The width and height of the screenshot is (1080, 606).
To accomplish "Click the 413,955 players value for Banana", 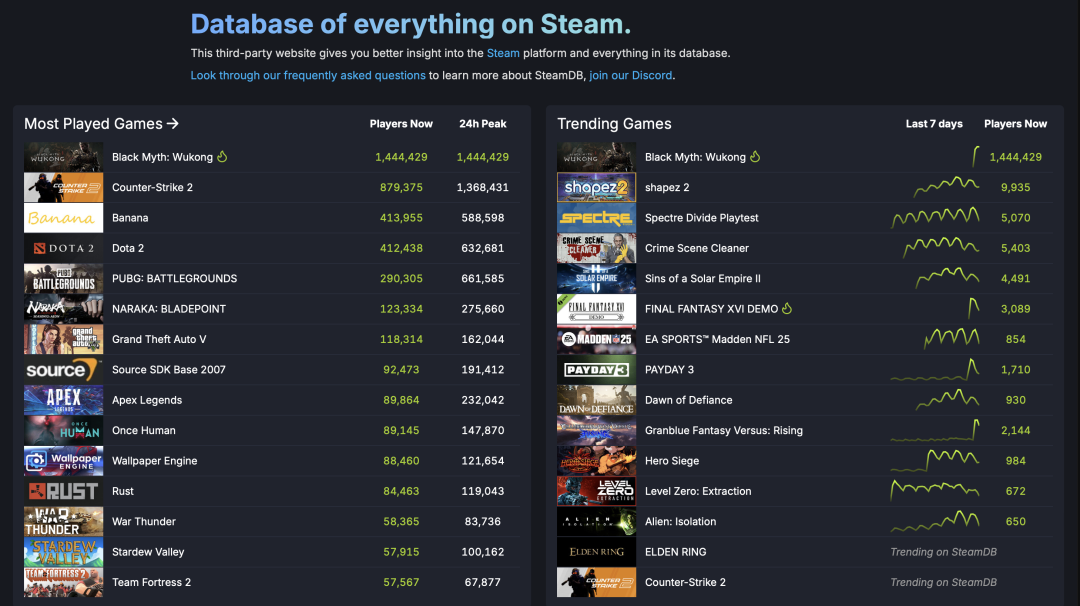I will (x=401, y=218).
